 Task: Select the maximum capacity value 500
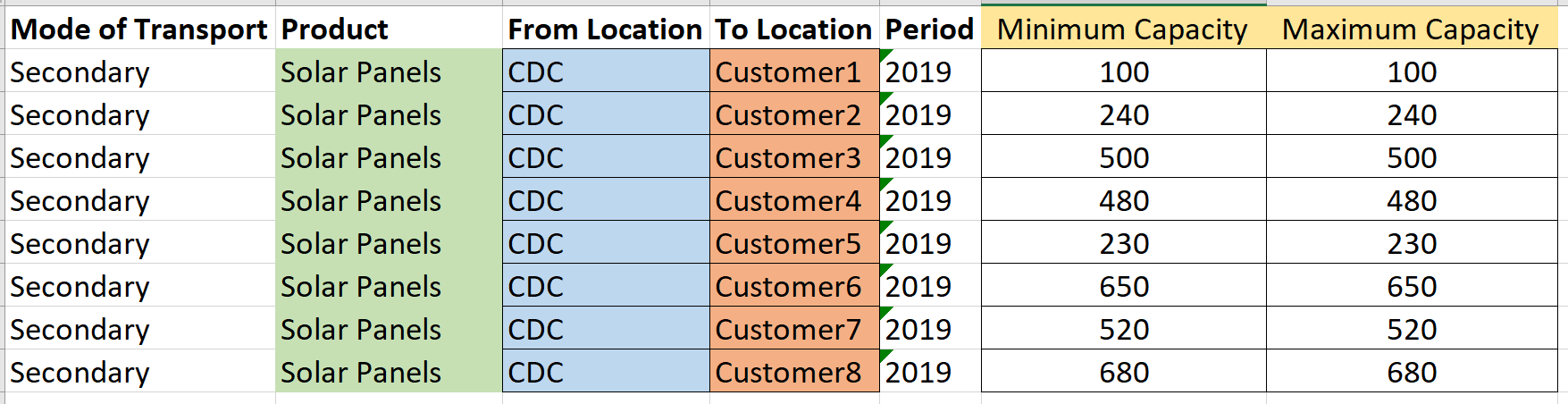point(1412,157)
